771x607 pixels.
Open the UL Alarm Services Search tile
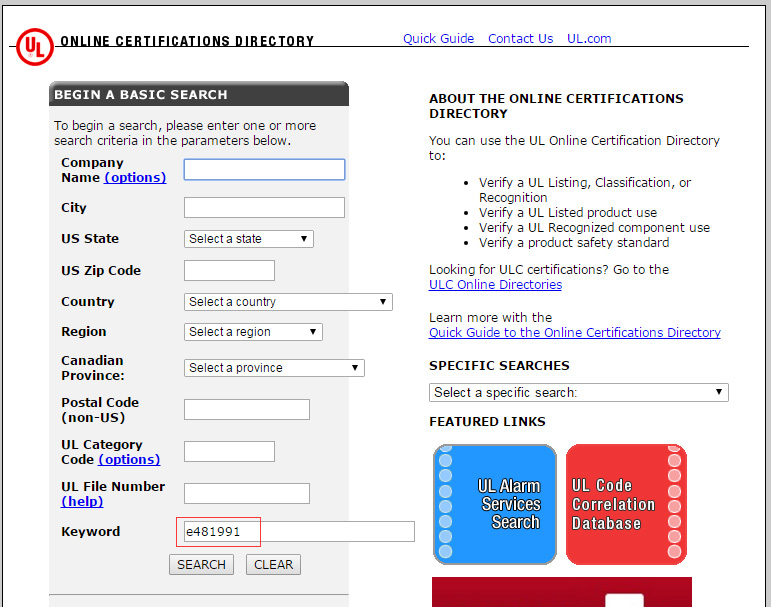tap(495, 504)
